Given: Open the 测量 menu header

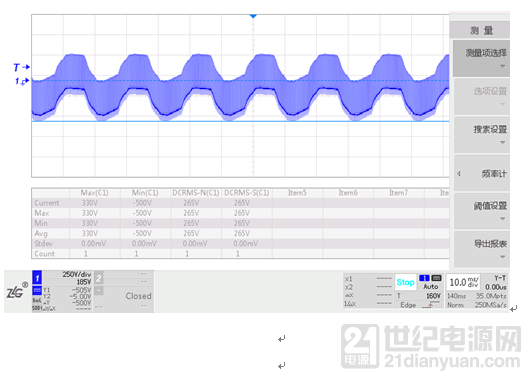Looking at the screenshot, I should coord(480,30).
